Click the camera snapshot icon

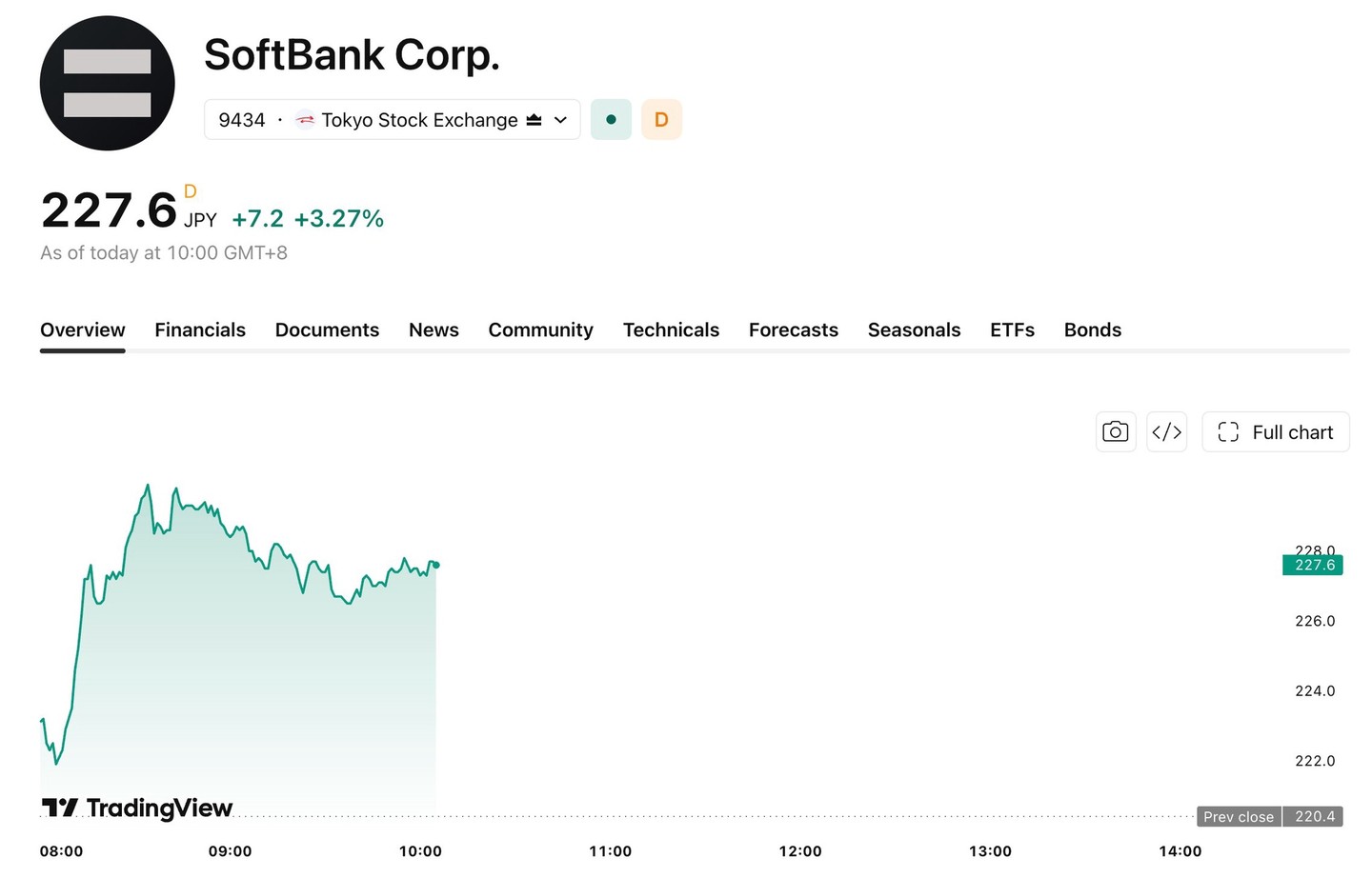[x=1116, y=432]
